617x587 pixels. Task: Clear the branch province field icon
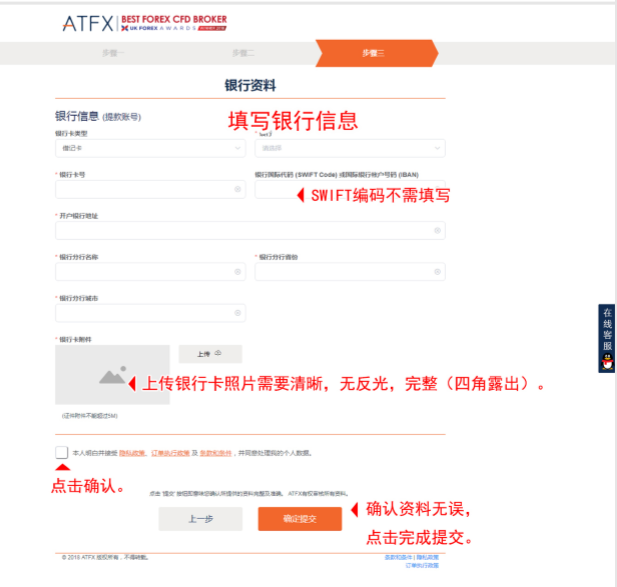pos(437,272)
